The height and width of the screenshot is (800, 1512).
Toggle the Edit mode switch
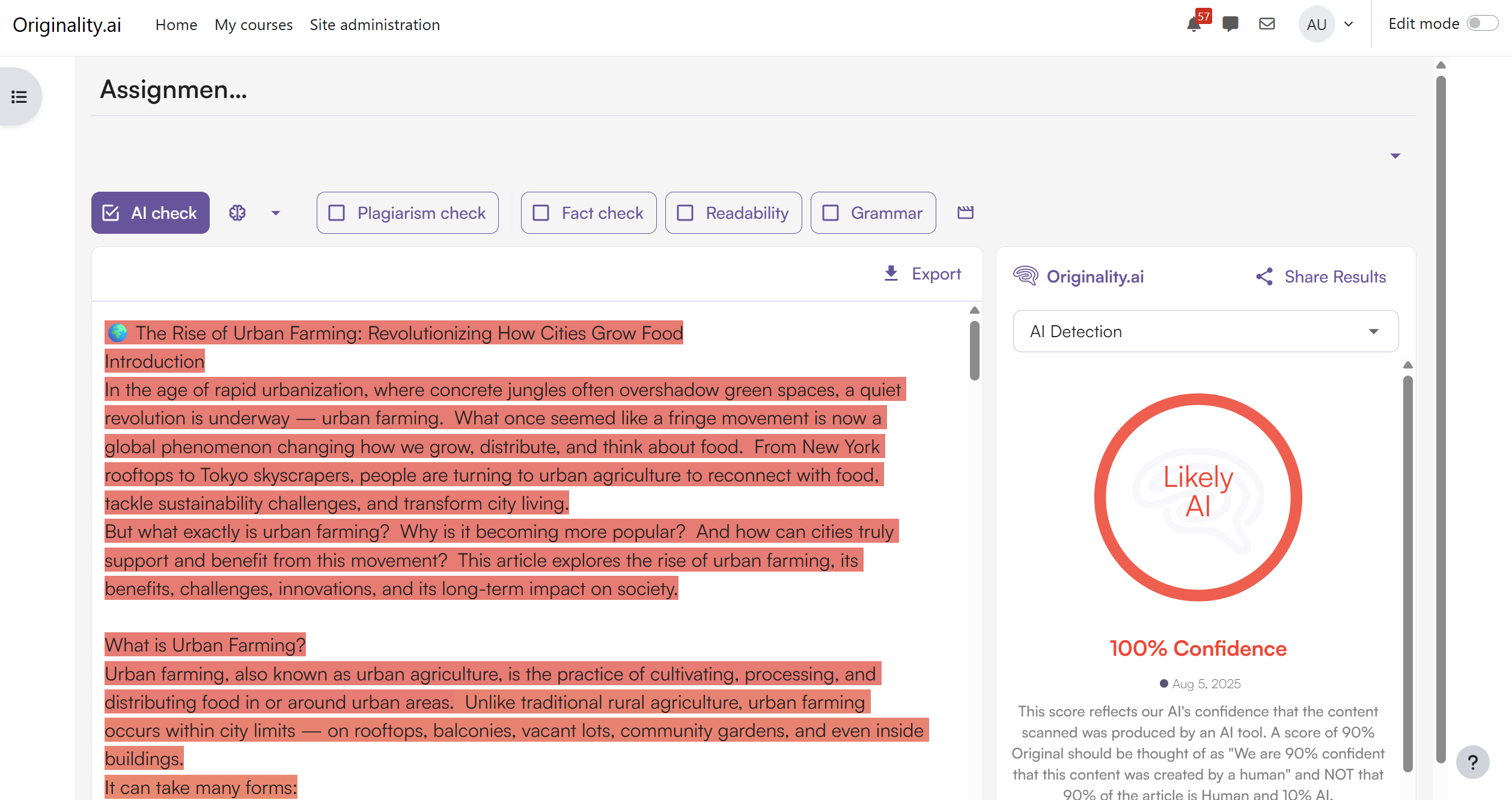coord(1482,23)
